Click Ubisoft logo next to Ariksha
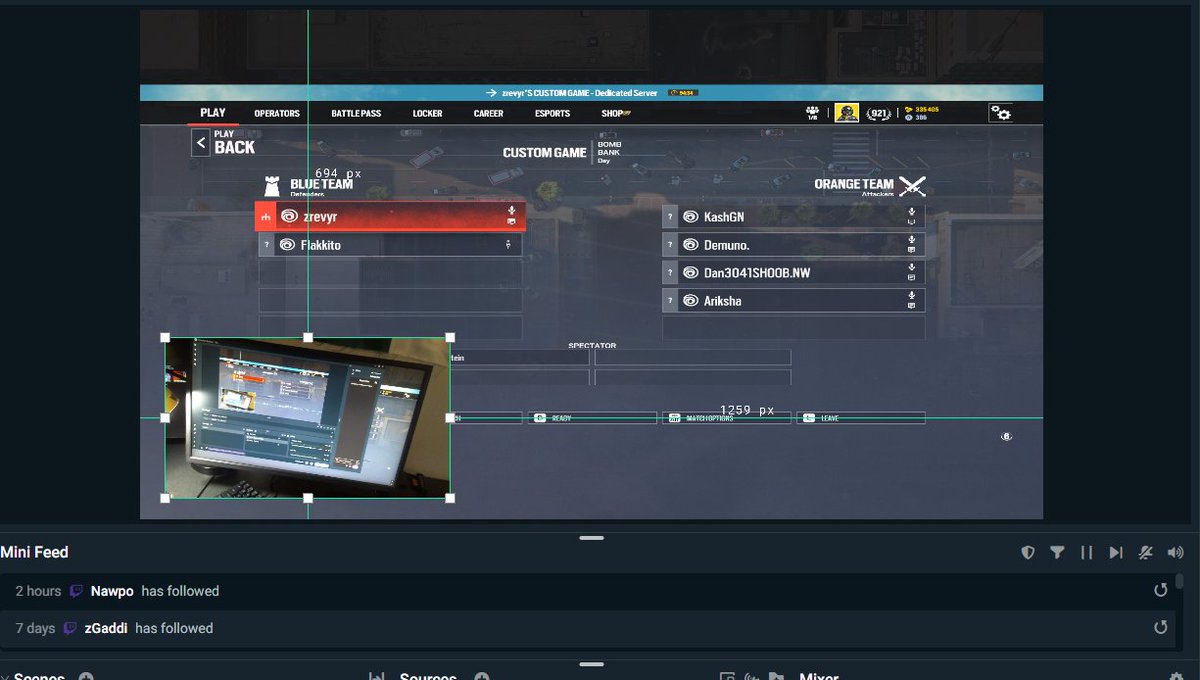Viewport: 1200px width, 680px height. click(690, 301)
